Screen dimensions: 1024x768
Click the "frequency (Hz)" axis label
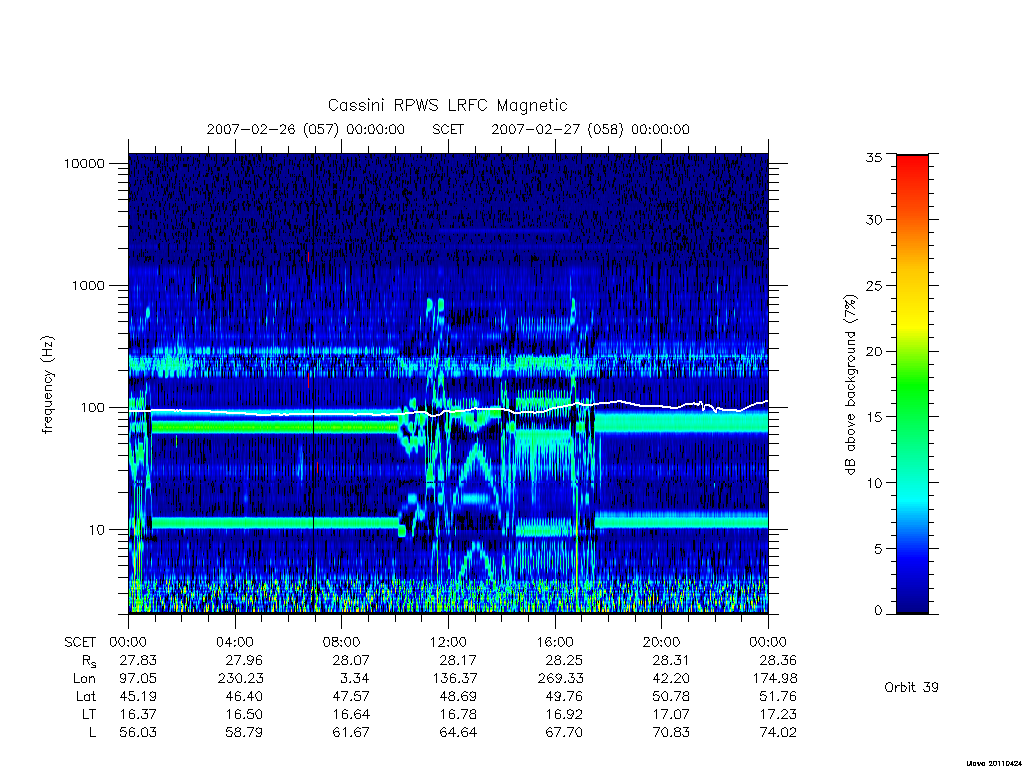click(48, 385)
